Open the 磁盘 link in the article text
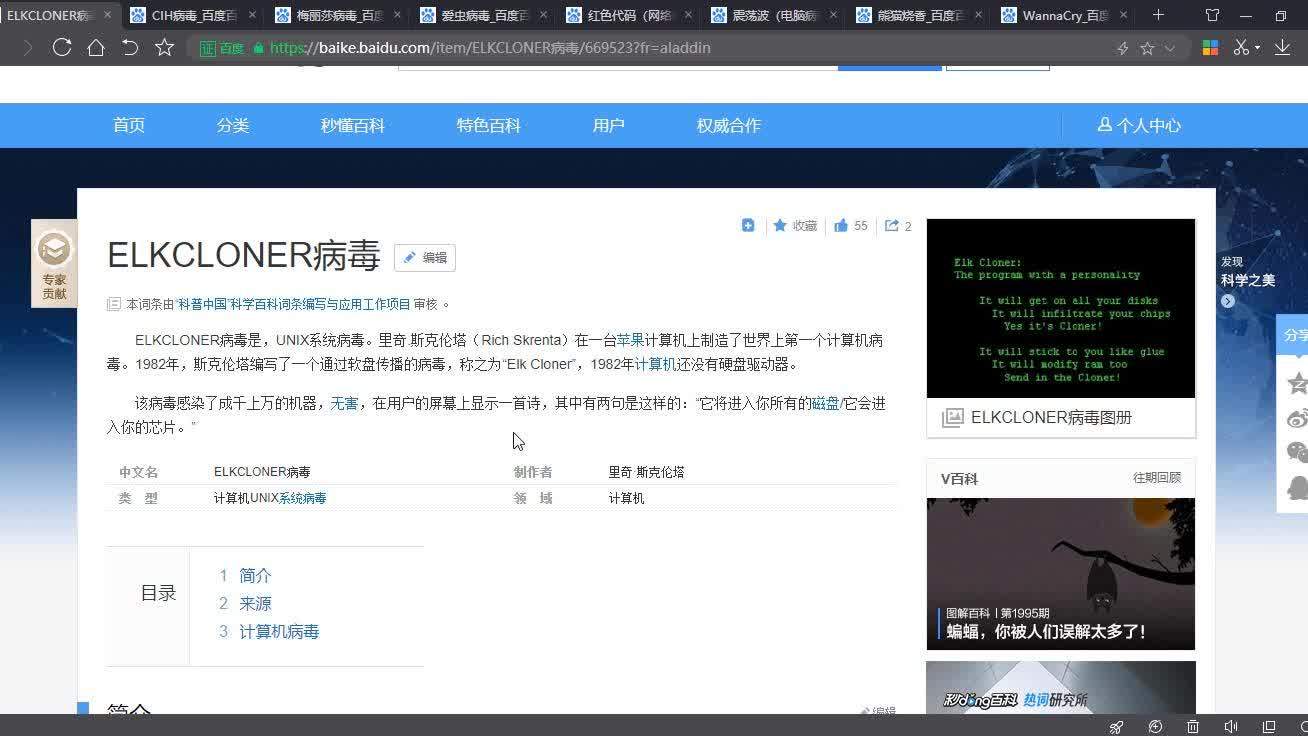This screenshot has height=736, width=1308. pyautogui.click(x=826, y=403)
